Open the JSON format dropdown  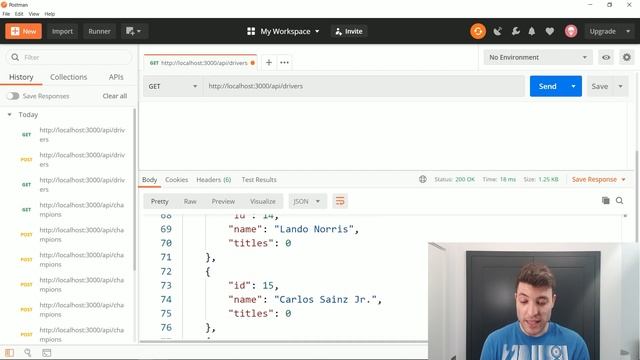tap(307, 201)
